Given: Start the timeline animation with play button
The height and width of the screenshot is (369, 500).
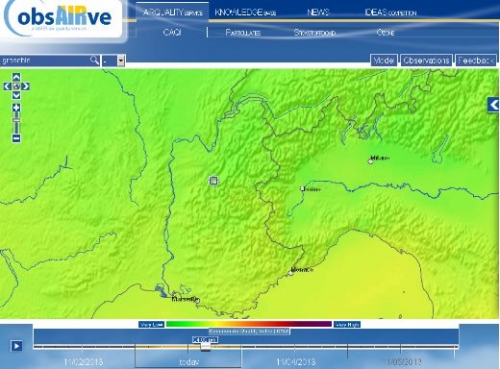Looking at the screenshot, I should pyautogui.click(x=17, y=346).
